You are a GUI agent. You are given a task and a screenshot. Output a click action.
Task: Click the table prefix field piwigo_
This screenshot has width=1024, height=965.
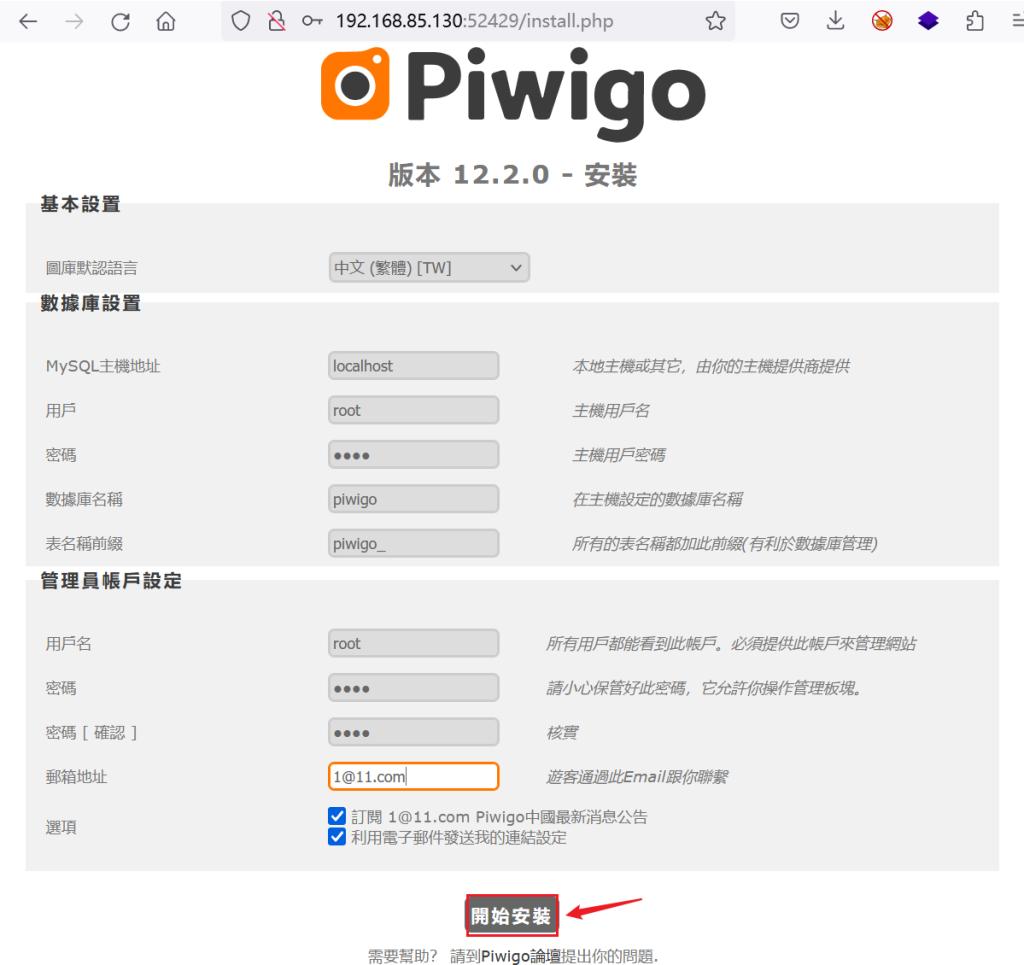pos(413,543)
